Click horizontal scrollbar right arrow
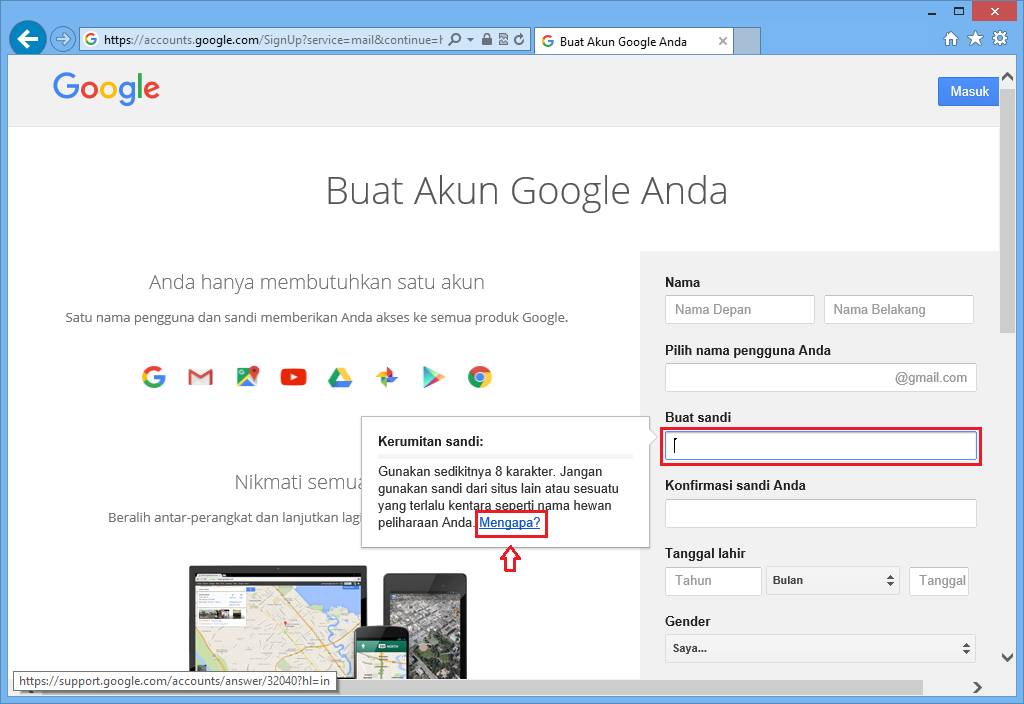1024x704 pixels. pyautogui.click(x=978, y=687)
